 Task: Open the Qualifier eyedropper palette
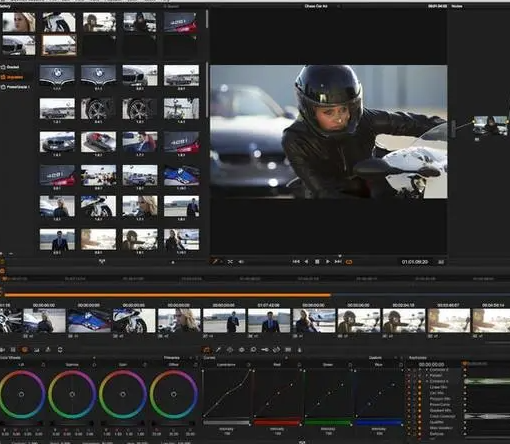(218, 350)
